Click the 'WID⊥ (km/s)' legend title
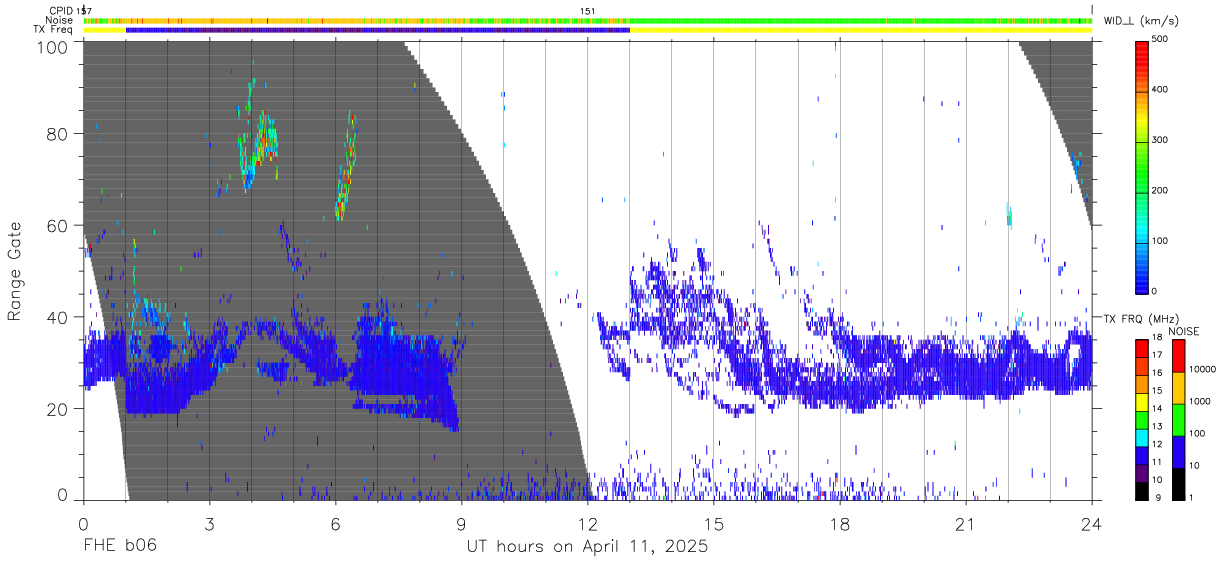The width and height of the screenshot is (1228, 567). click(x=1141, y=21)
